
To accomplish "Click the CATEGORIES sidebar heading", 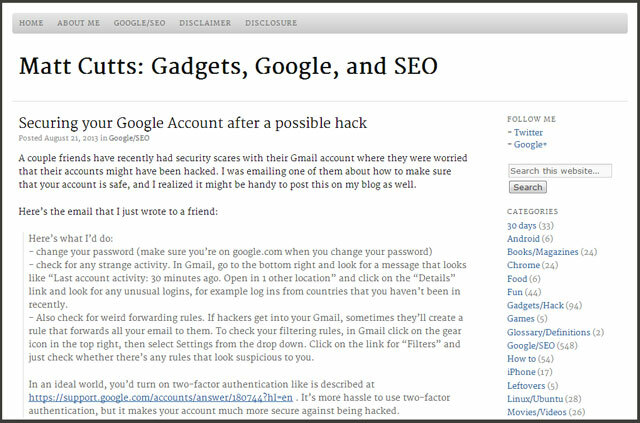I will [x=532, y=212].
